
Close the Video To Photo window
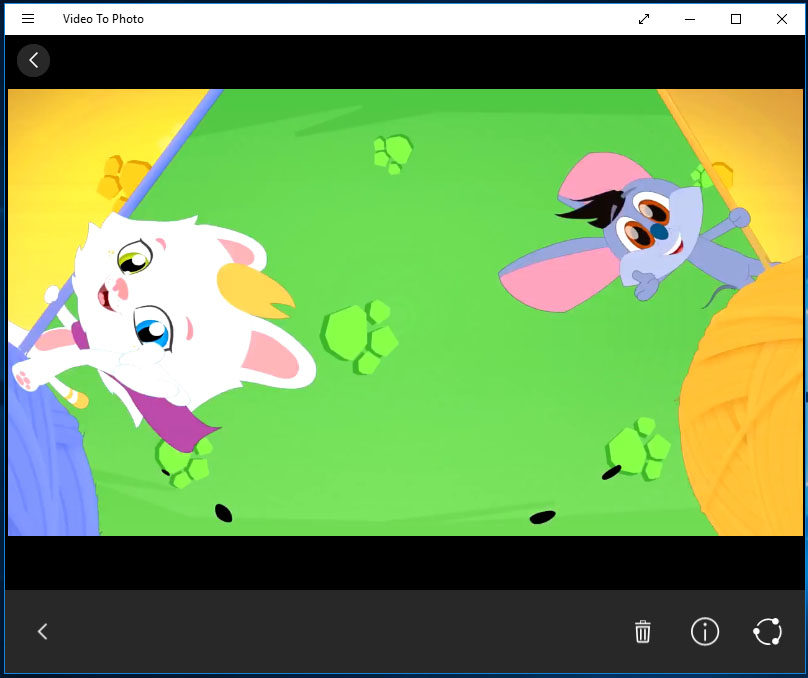[x=782, y=19]
